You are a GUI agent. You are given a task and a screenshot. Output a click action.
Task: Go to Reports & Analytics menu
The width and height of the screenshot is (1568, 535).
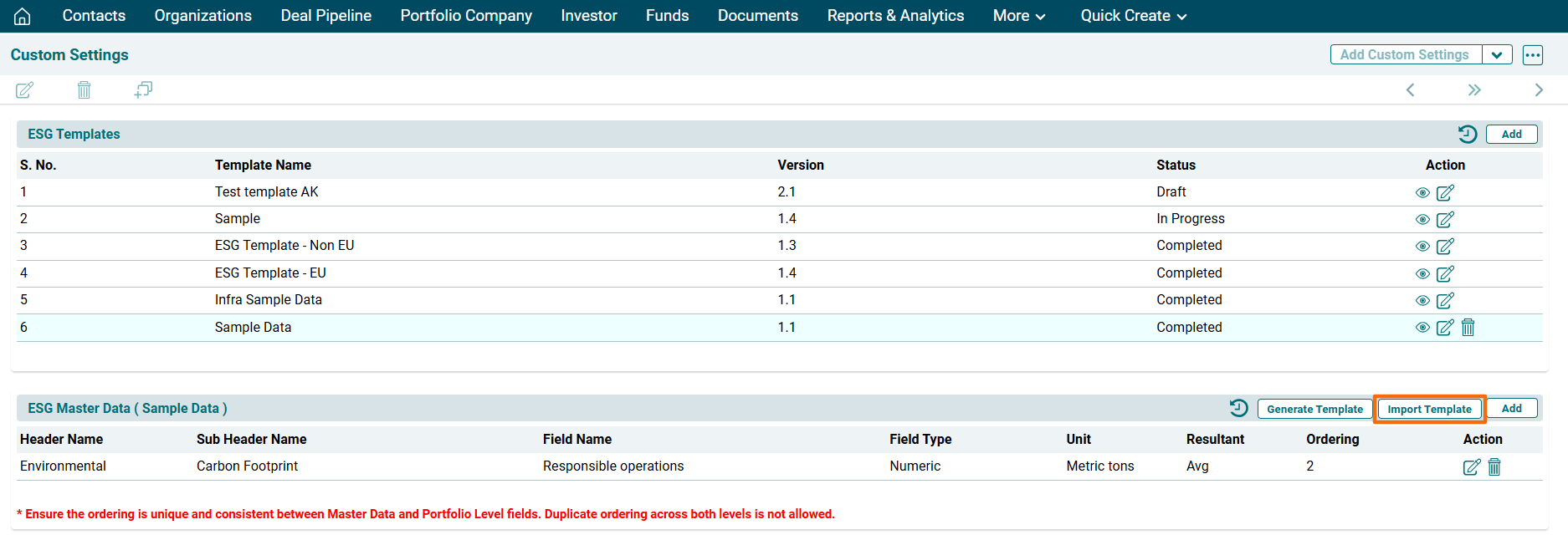(895, 16)
